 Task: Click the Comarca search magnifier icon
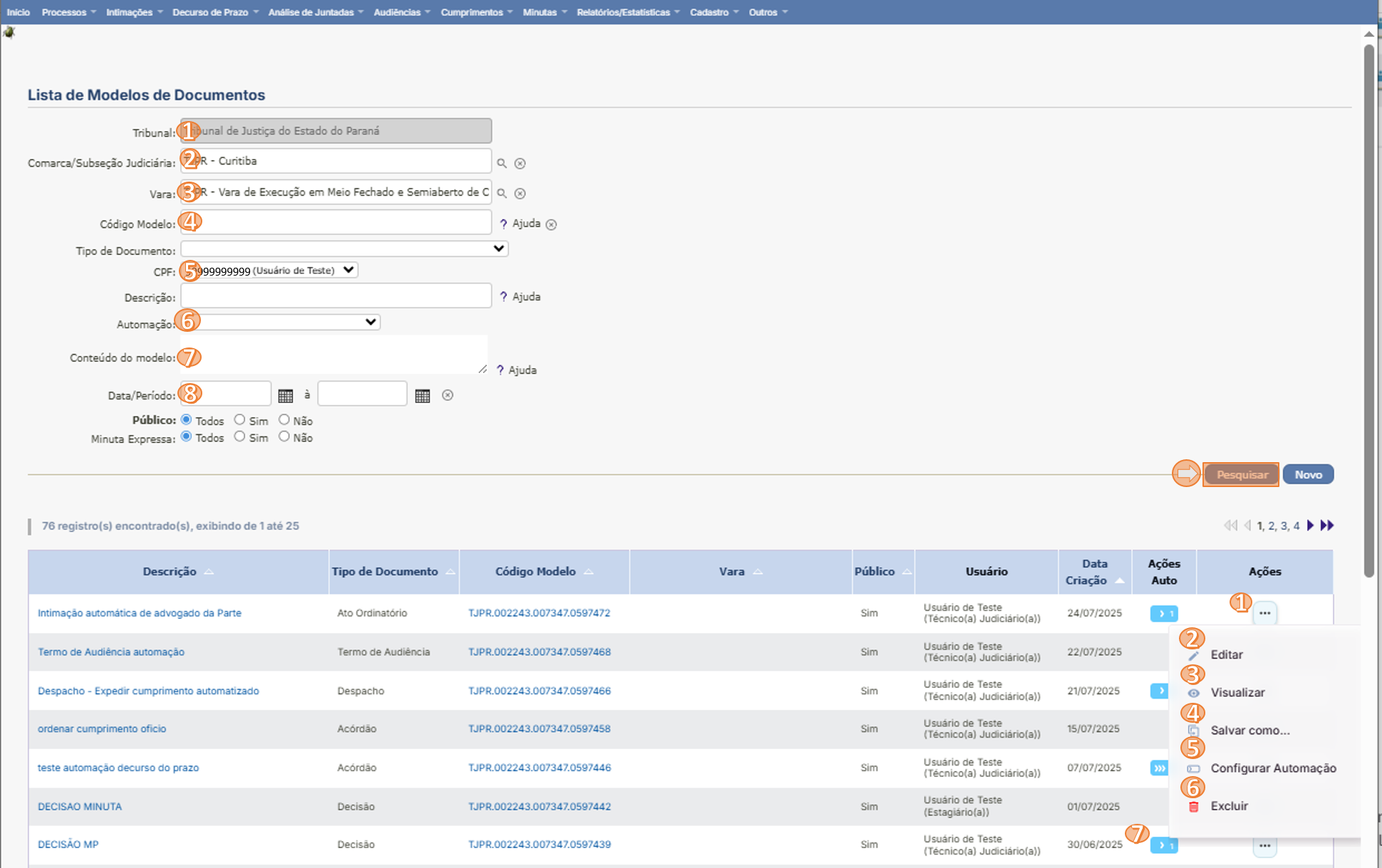click(x=502, y=163)
